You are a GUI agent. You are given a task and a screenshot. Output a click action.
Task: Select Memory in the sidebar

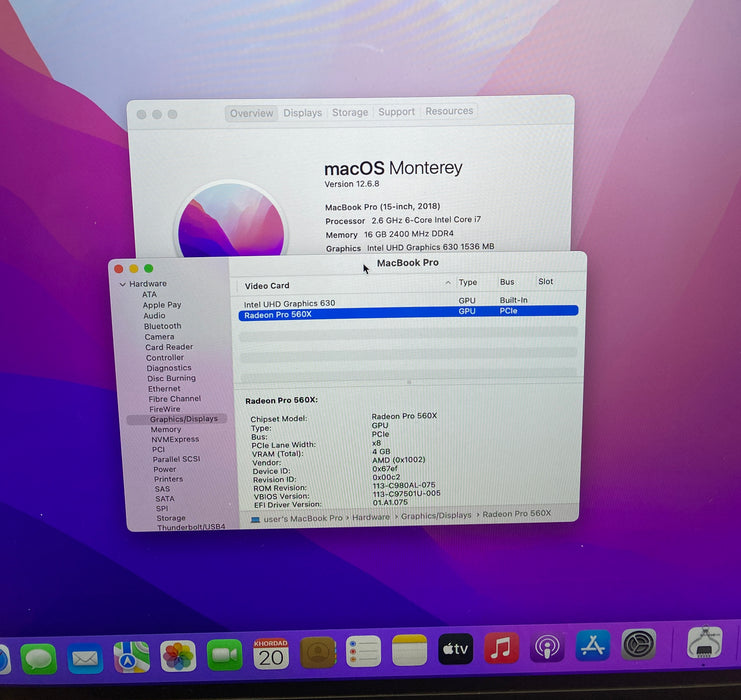[x=166, y=430]
